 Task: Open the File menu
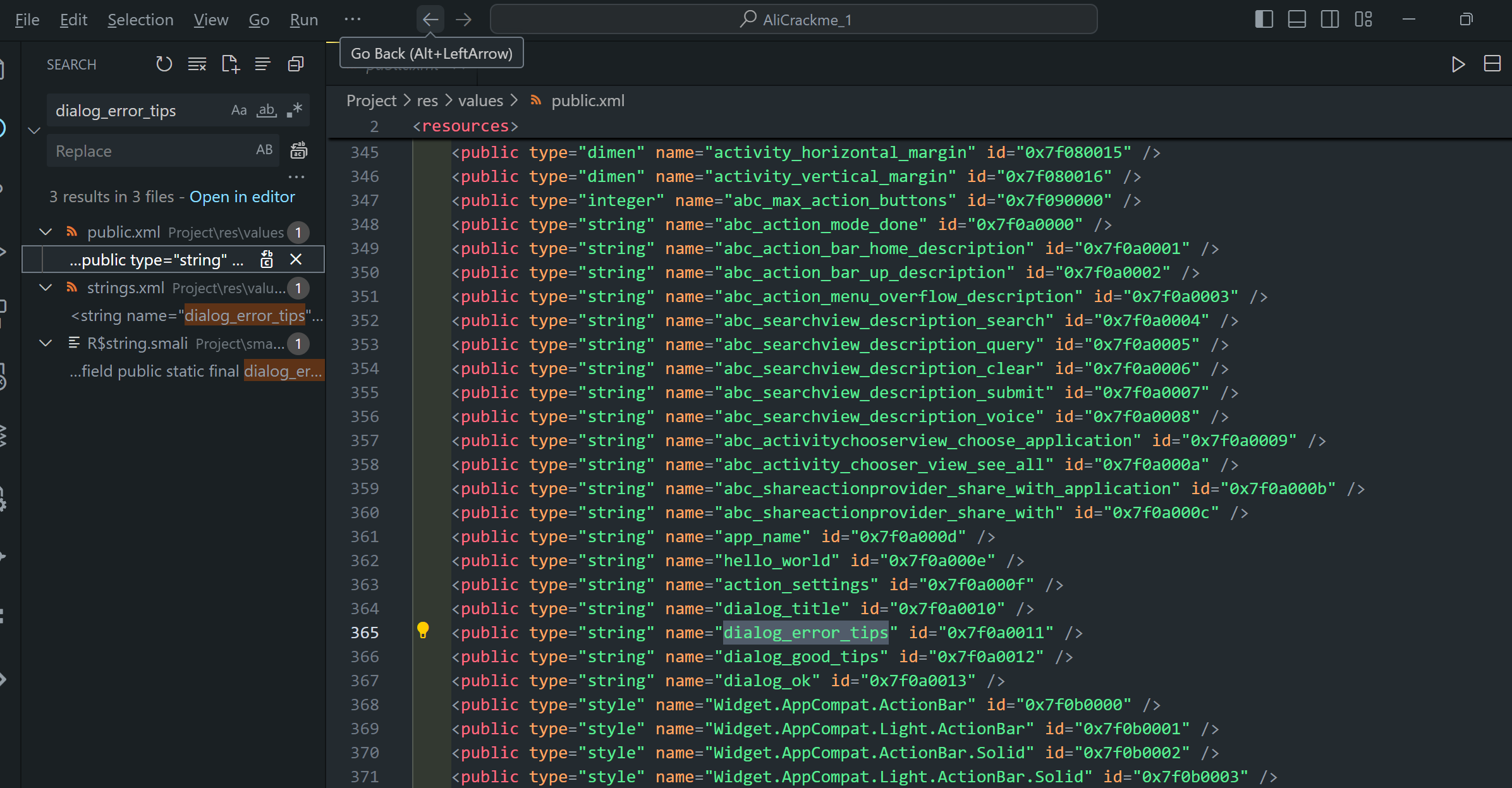(x=27, y=20)
